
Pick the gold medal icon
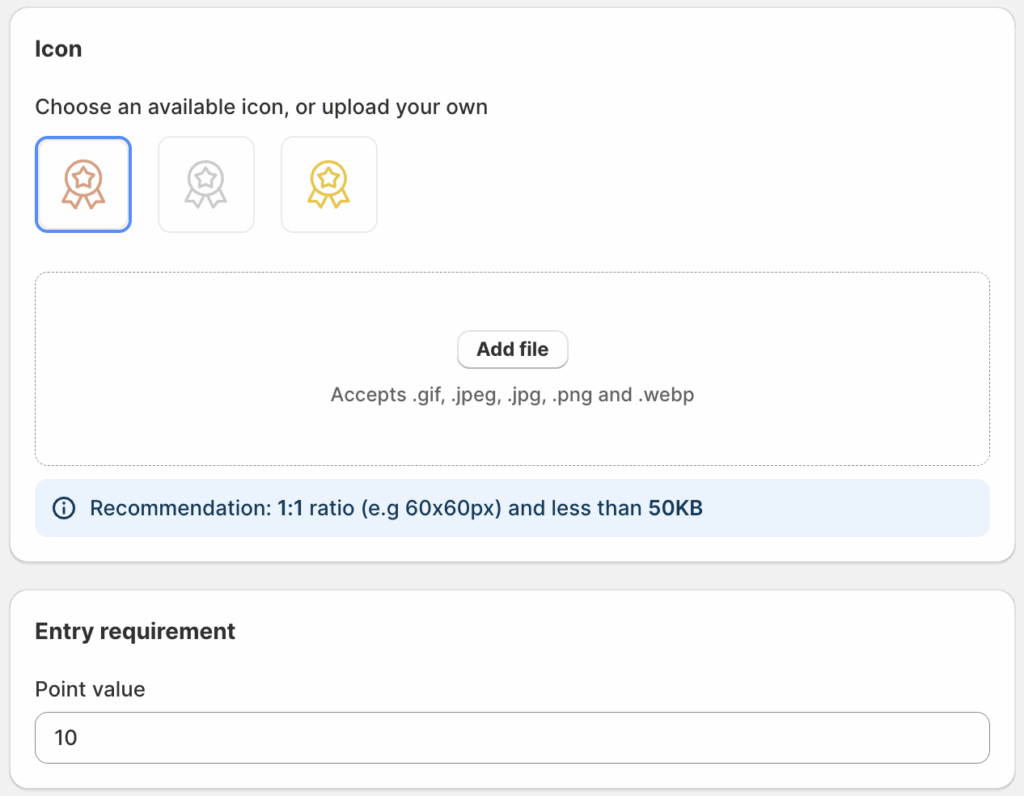tap(329, 185)
